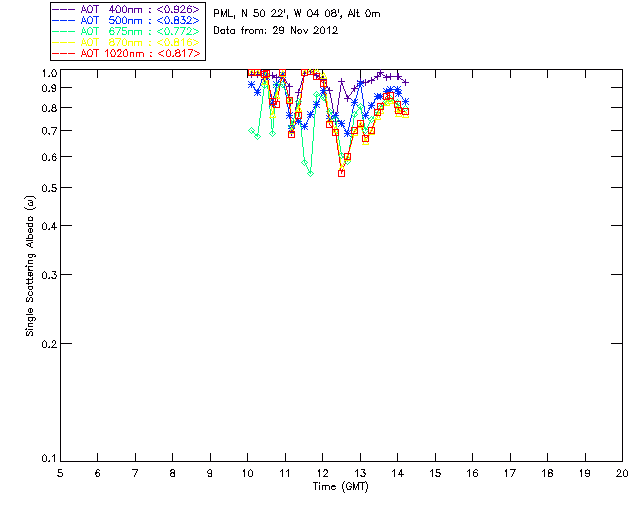The width and height of the screenshot is (640, 512).
Task: Click the x-axis label 5
Action: point(60,473)
